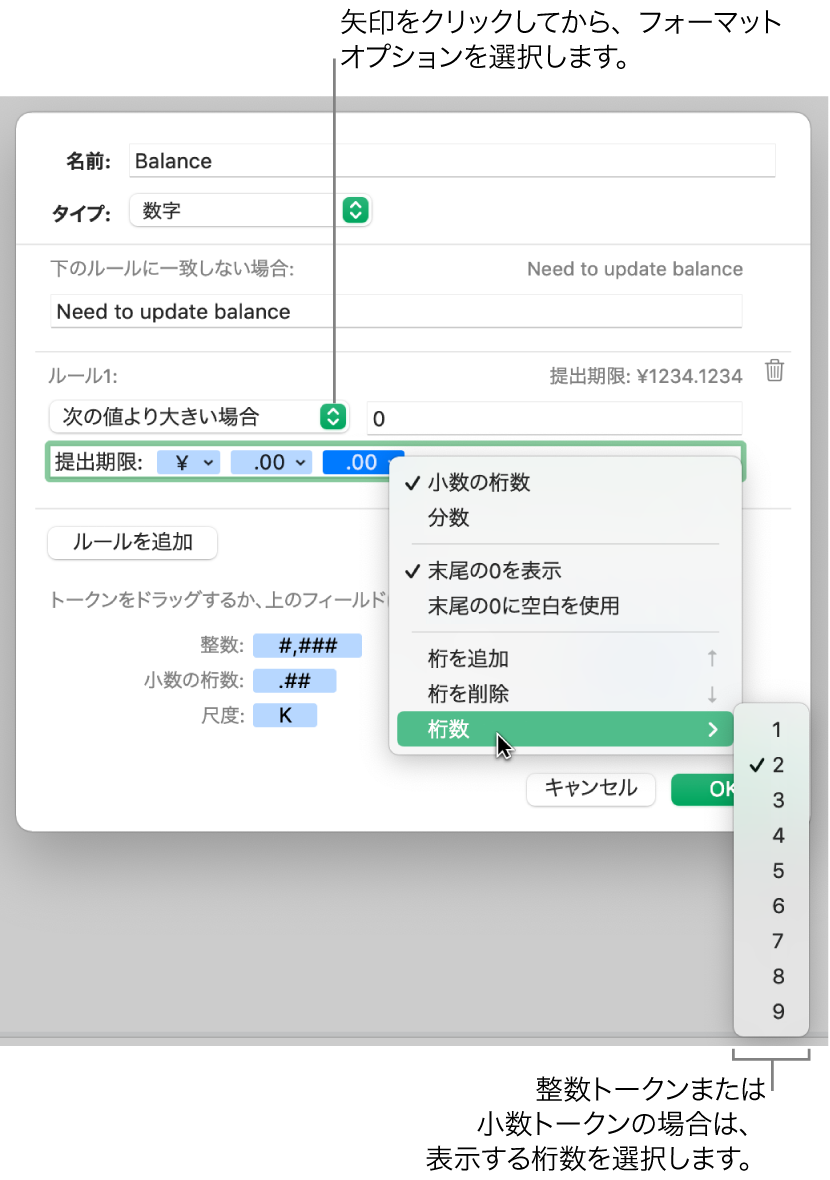The height and width of the screenshot is (1180, 830).
Task: Choose 5 digits in the submenu
Action: (772, 871)
